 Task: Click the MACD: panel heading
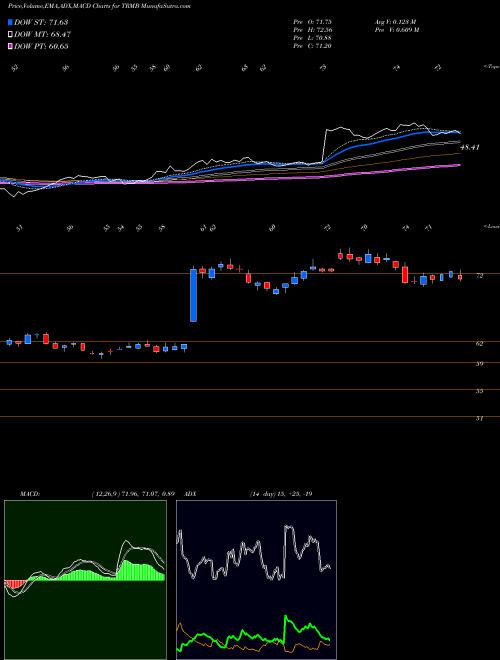click(29, 494)
